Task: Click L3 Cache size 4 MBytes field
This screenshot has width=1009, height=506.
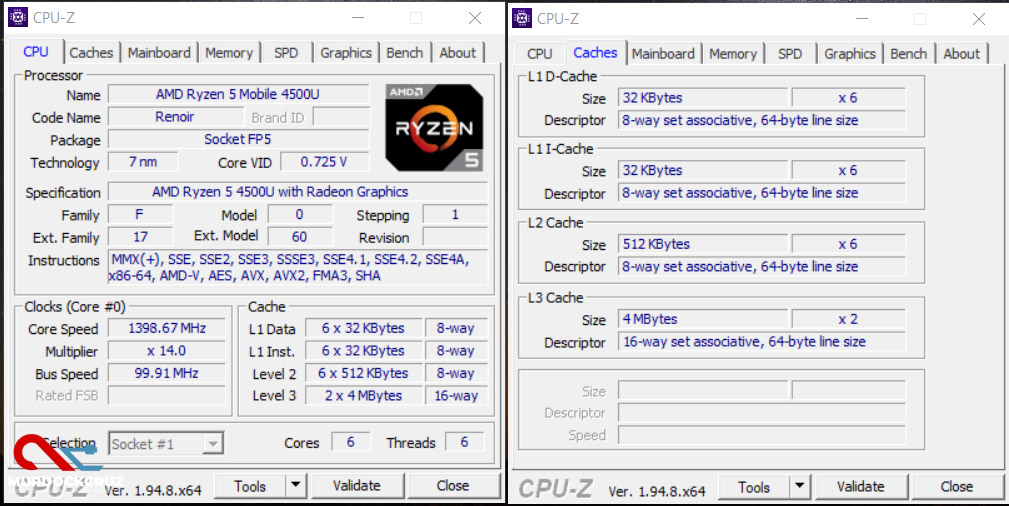Action: [x=703, y=319]
